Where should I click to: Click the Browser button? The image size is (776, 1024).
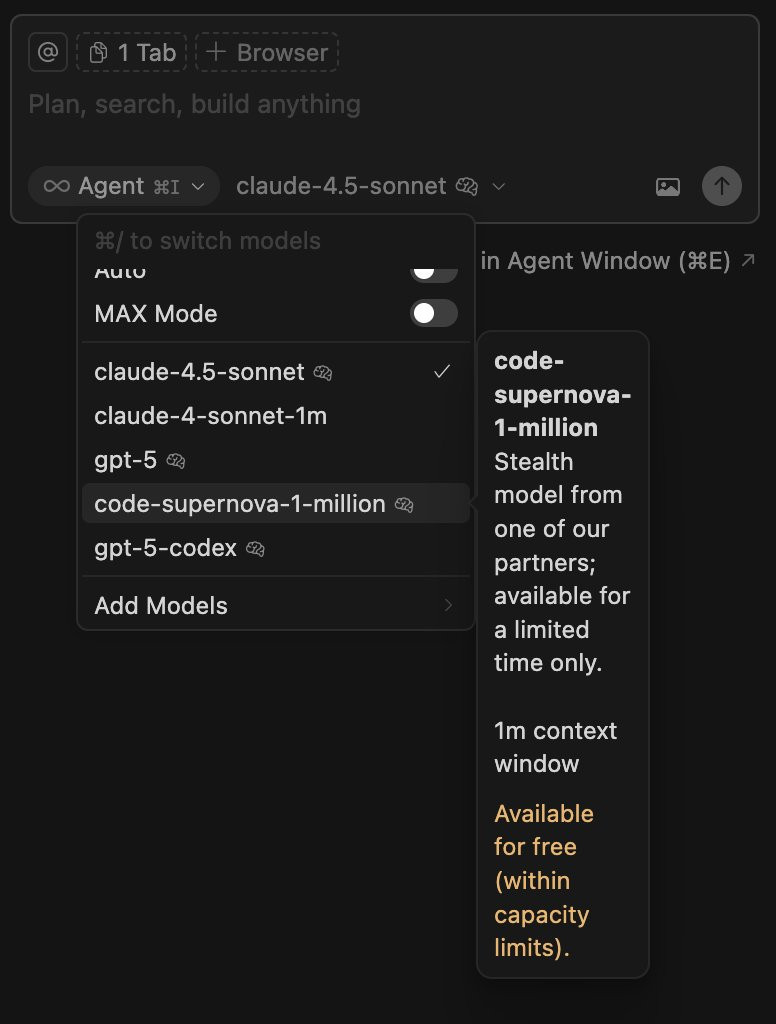click(x=267, y=53)
